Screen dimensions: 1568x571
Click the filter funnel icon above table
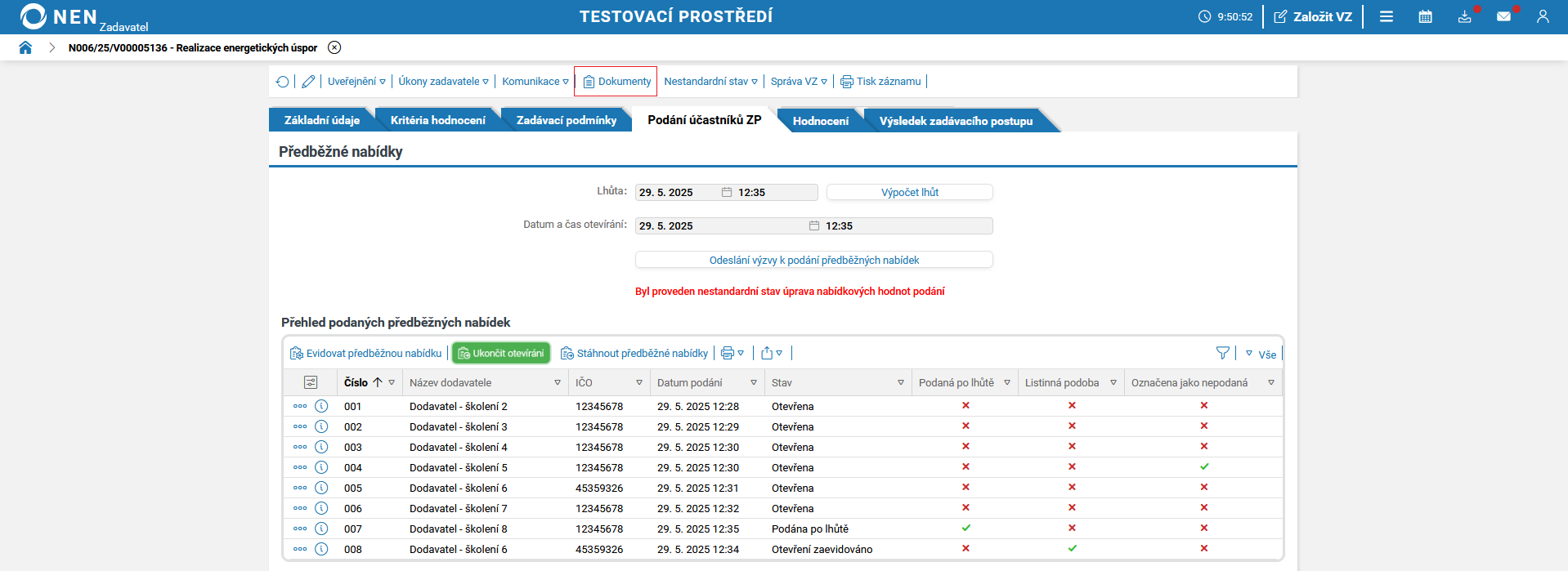pyautogui.click(x=1222, y=353)
